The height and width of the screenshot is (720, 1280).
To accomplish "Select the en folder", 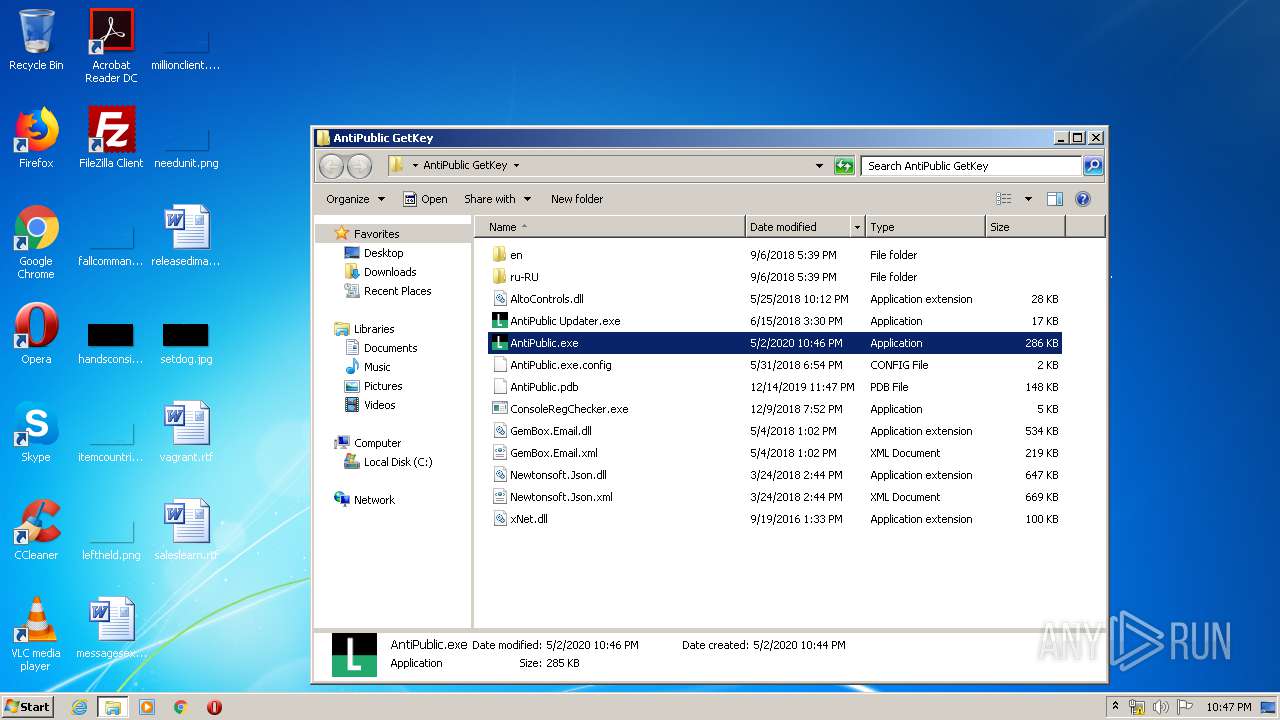I will coord(774,255).
